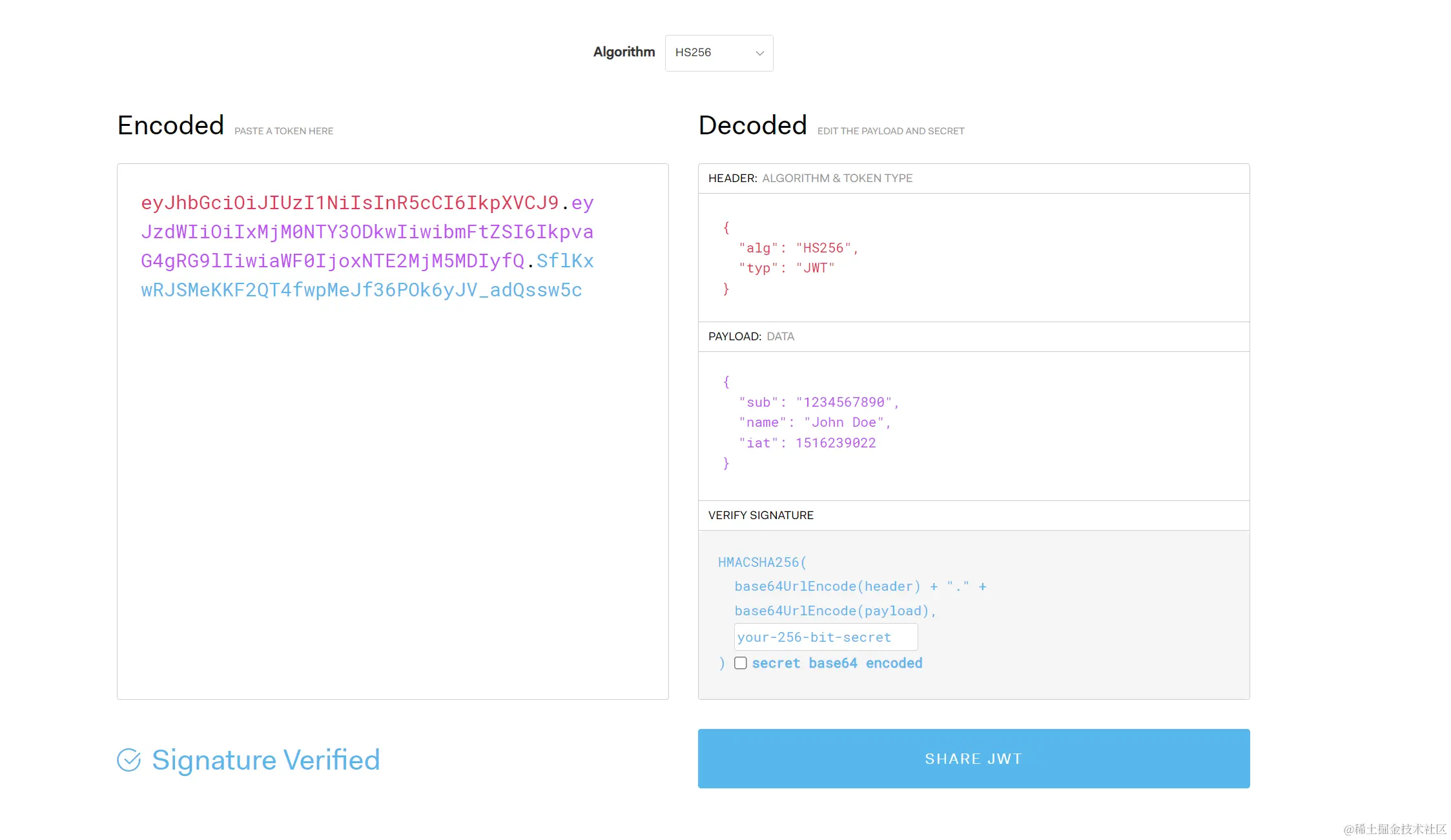Image resolution: width=1451 pixels, height=840 pixels.
Task: Enable the secret base64 encoded checkbox
Action: 741,663
